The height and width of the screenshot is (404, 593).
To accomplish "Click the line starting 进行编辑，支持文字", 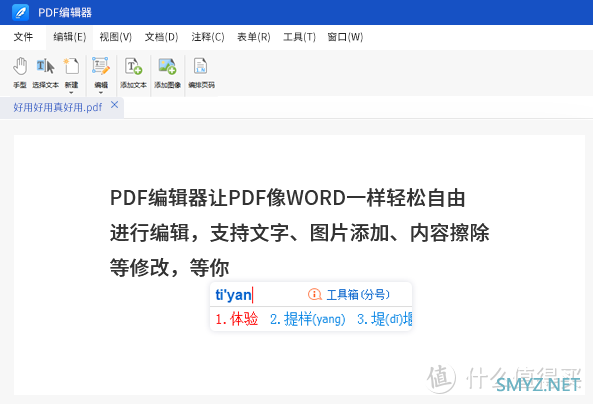I will (x=300, y=233).
